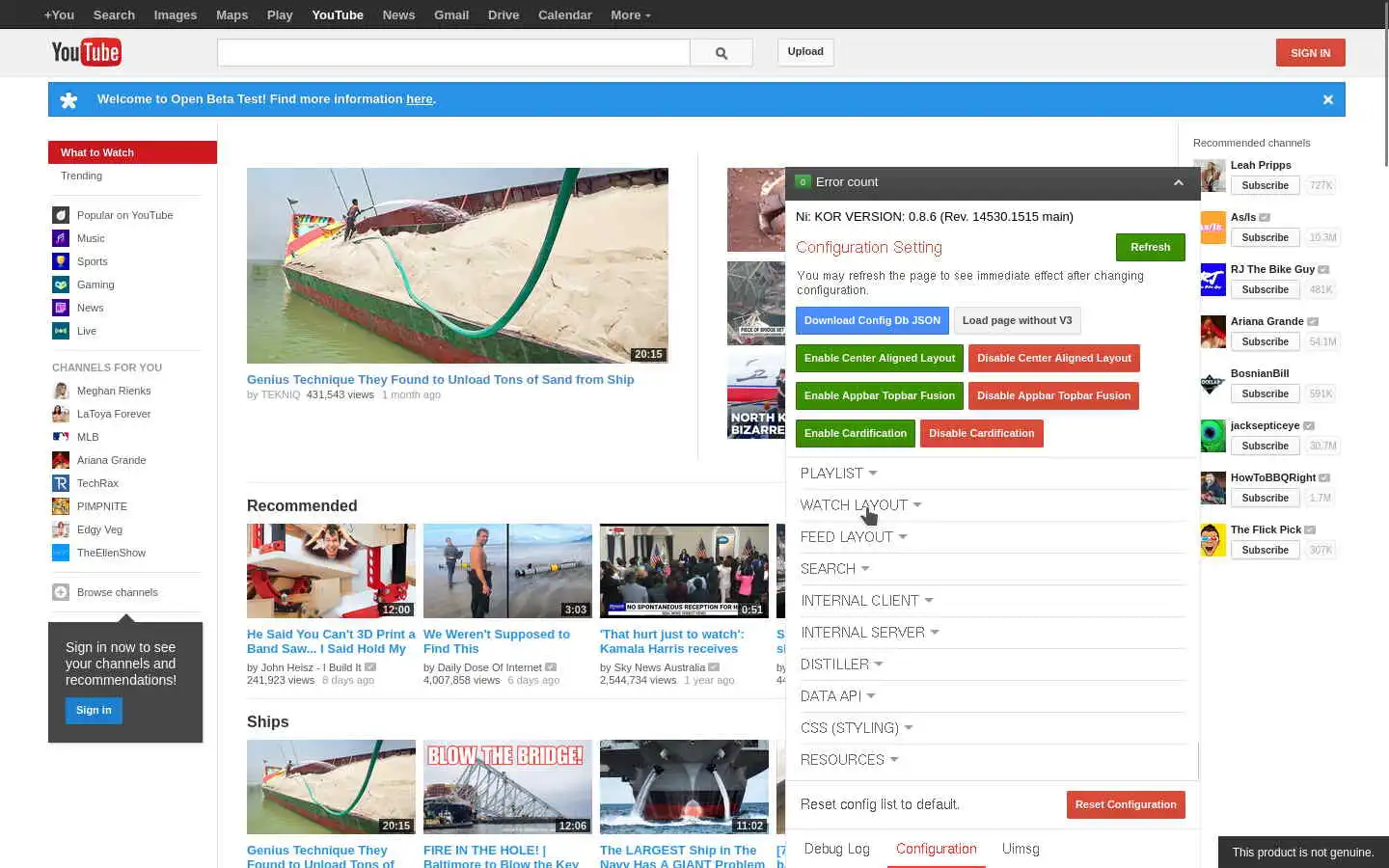Click the Browse channels plus icon
This screenshot has height=868, width=1389.
pyautogui.click(x=61, y=592)
